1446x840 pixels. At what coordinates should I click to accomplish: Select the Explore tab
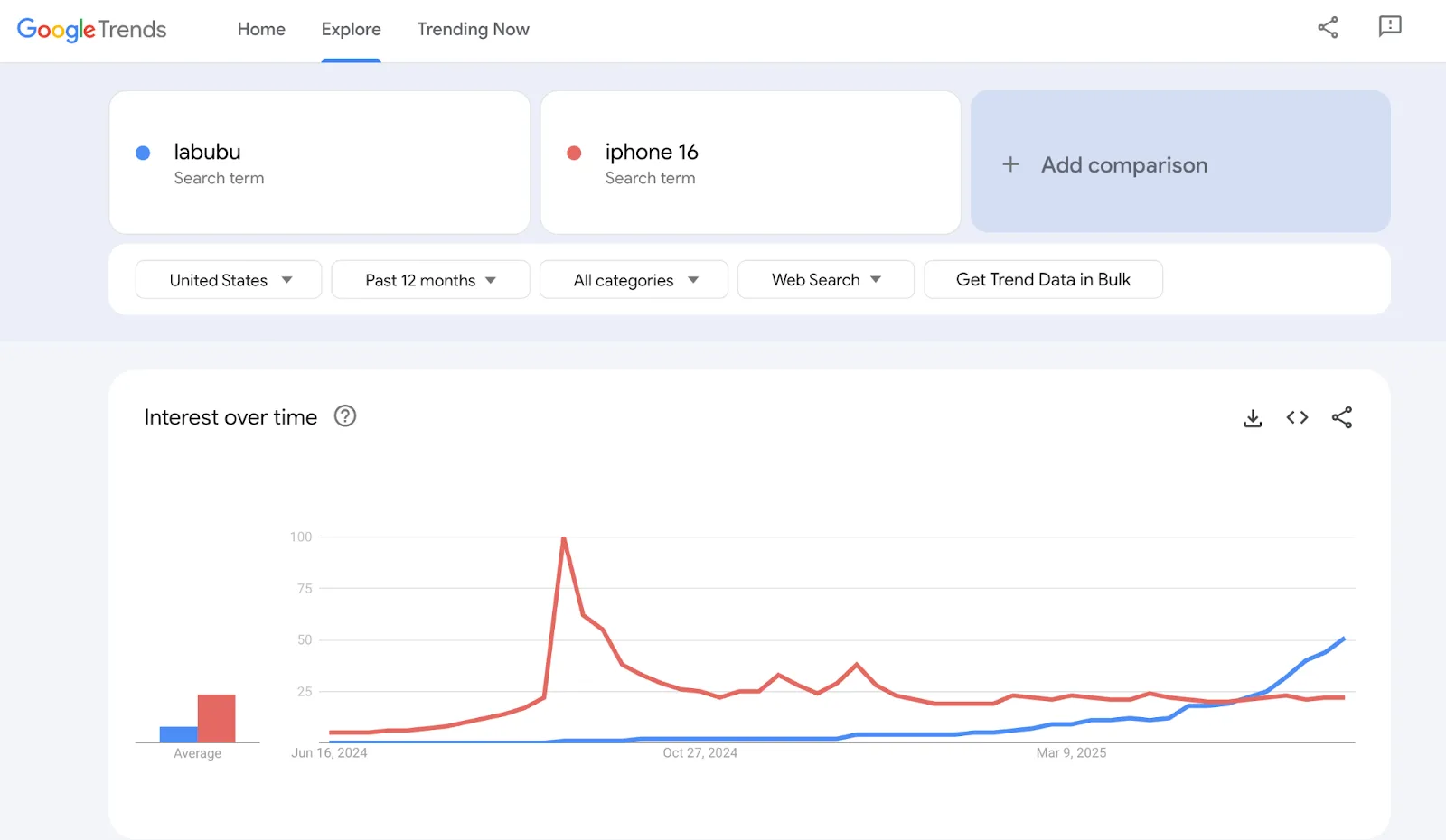pos(351,30)
